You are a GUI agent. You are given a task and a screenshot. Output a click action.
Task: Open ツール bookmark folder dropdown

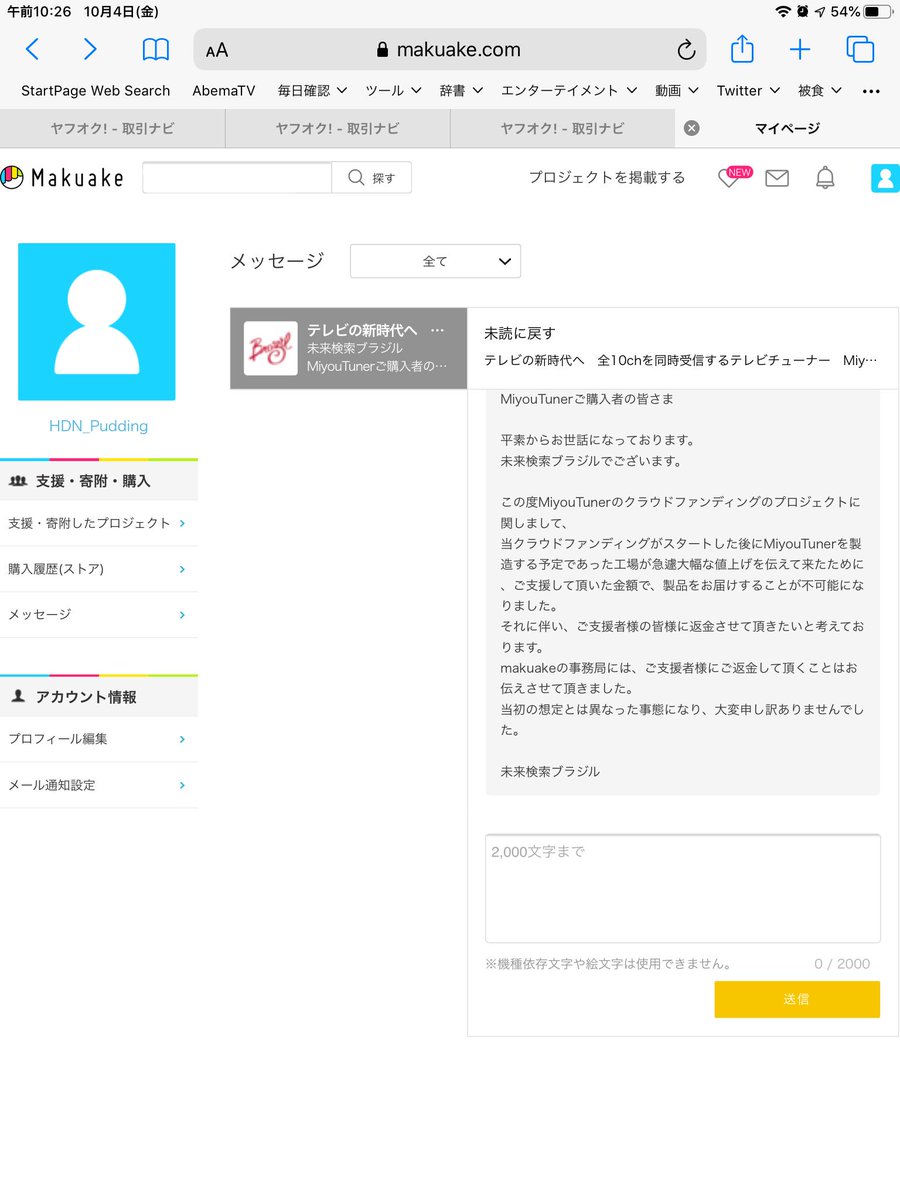393,91
